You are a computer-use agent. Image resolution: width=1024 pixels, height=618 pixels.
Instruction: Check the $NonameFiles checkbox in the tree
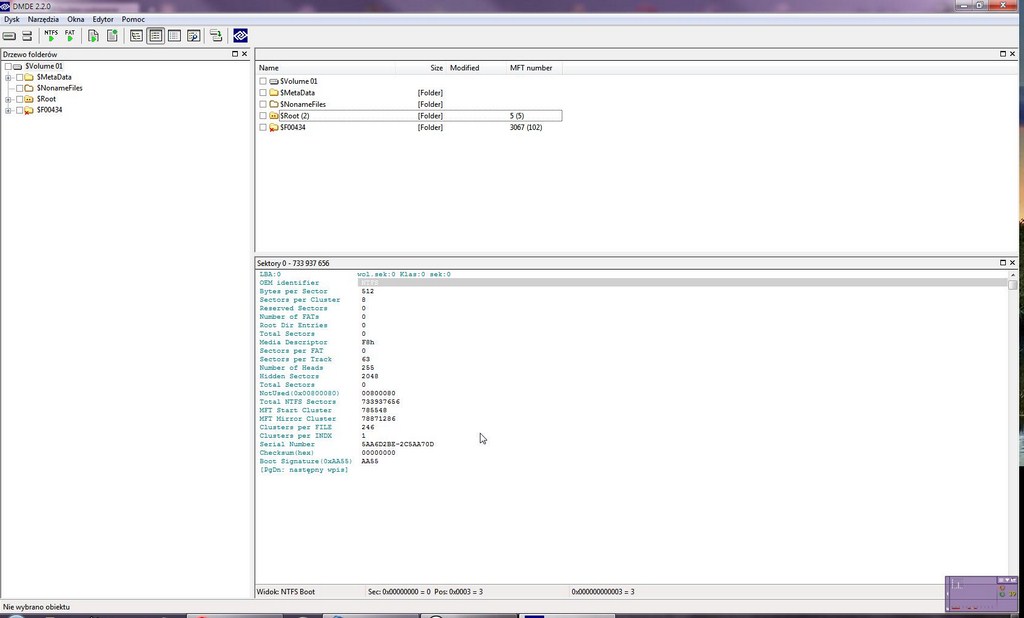(x=20, y=88)
